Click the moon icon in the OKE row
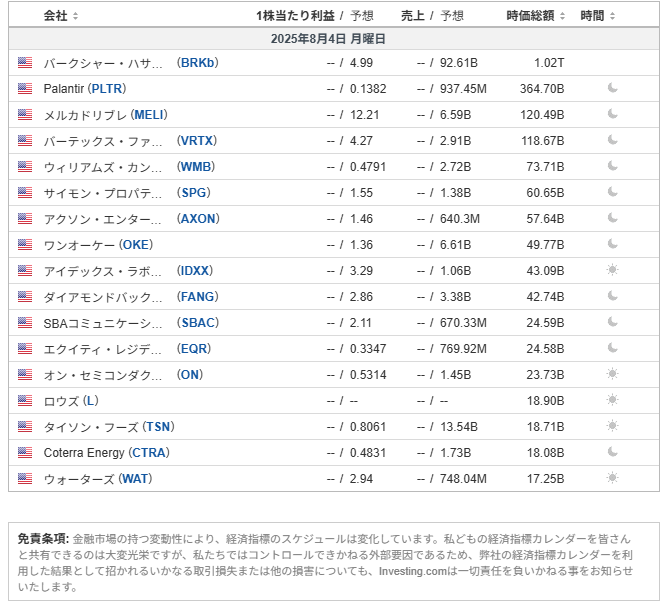665x605 pixels. pos(612,244)
